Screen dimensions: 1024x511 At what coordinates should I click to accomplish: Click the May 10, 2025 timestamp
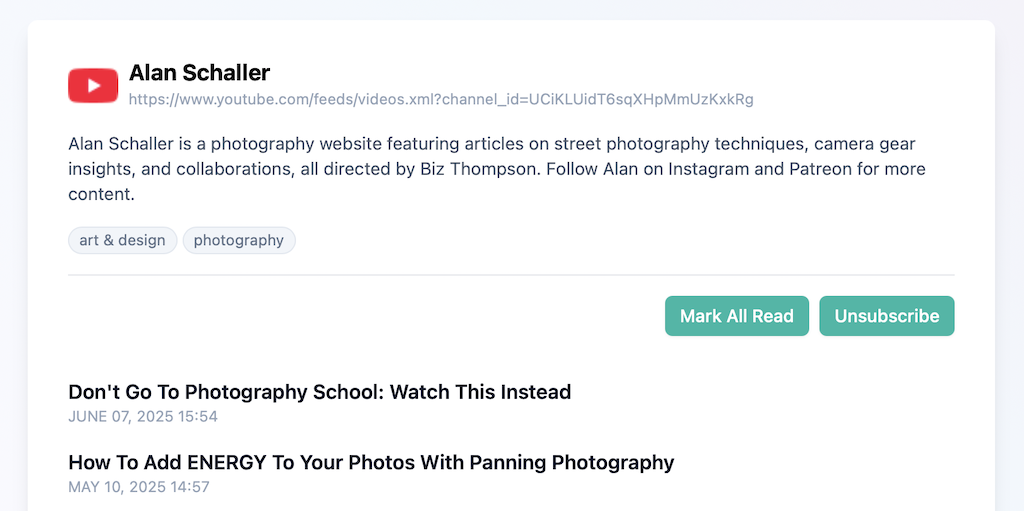tap(139, 487)
